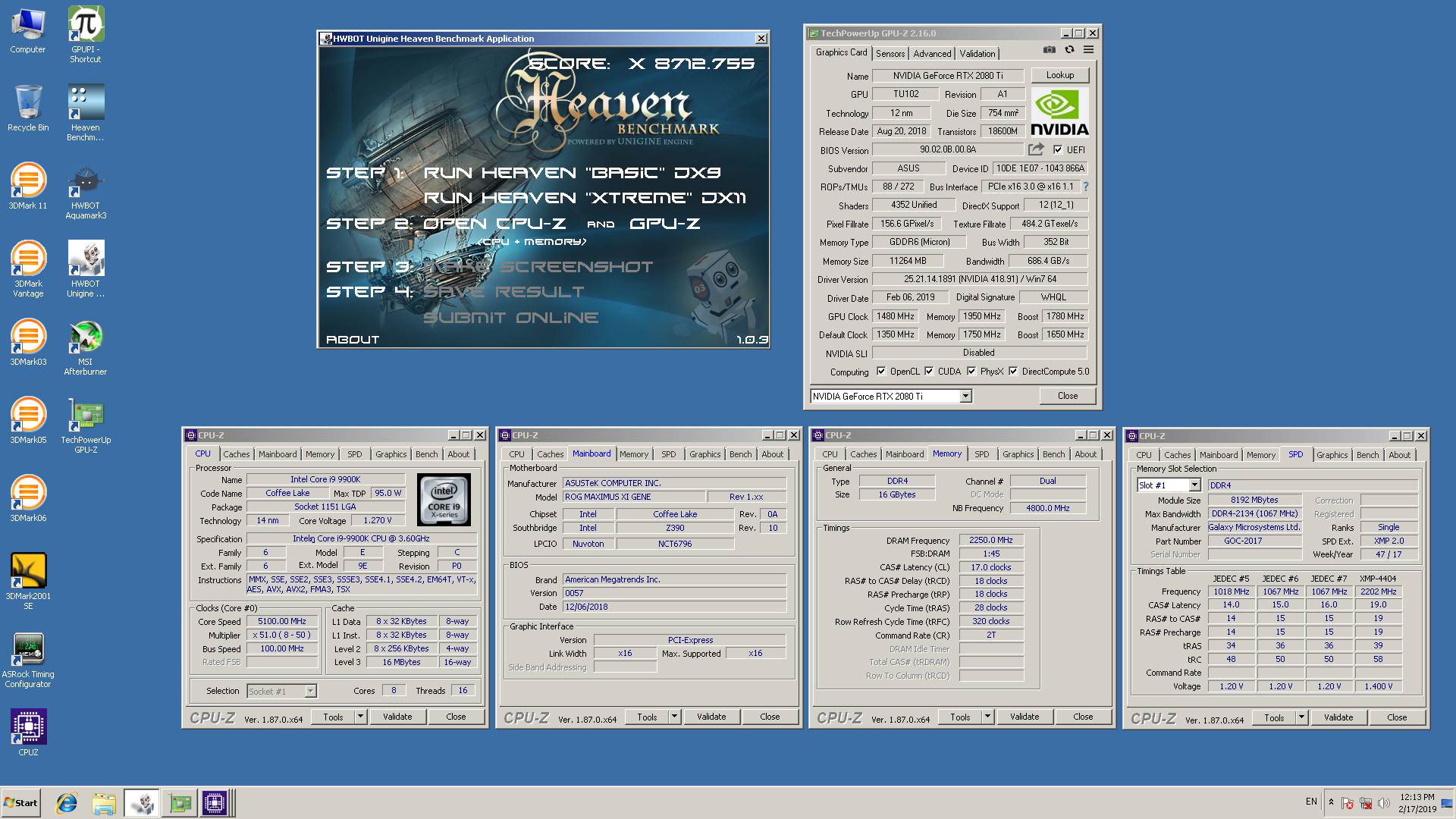Toggle the OpenCL checkbox
The width and height of the screenshot is (1456, 819).
(x=881, y=372)
